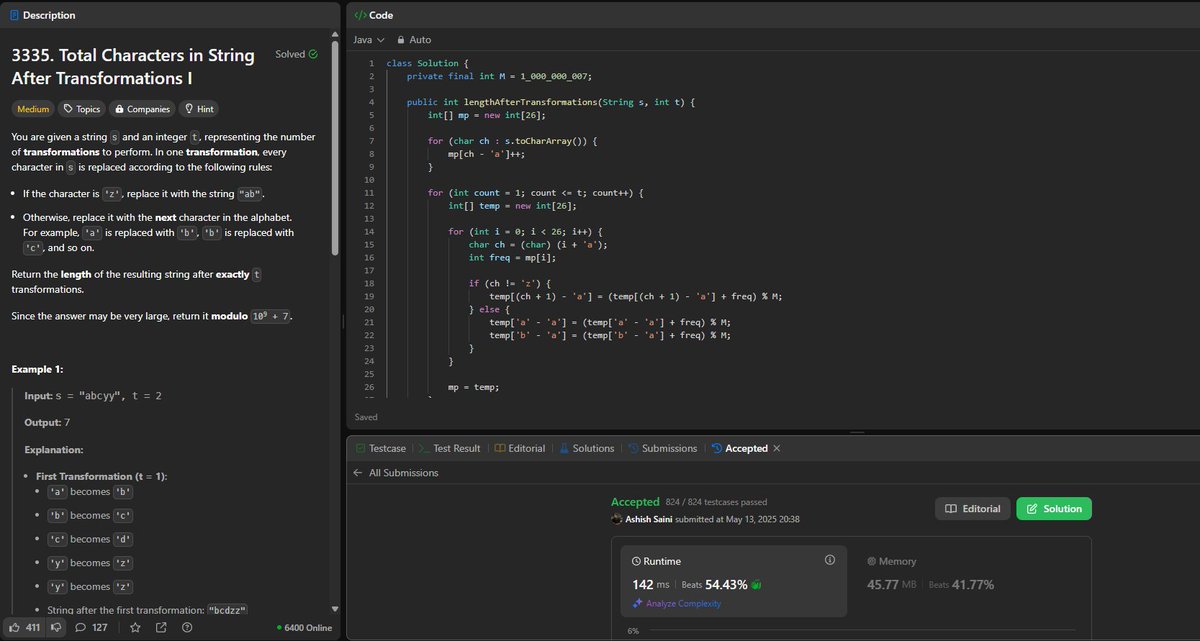Click the Code panel brackets icon
This screenshot has height=641, width=1200.
click(x=360, y=15)
